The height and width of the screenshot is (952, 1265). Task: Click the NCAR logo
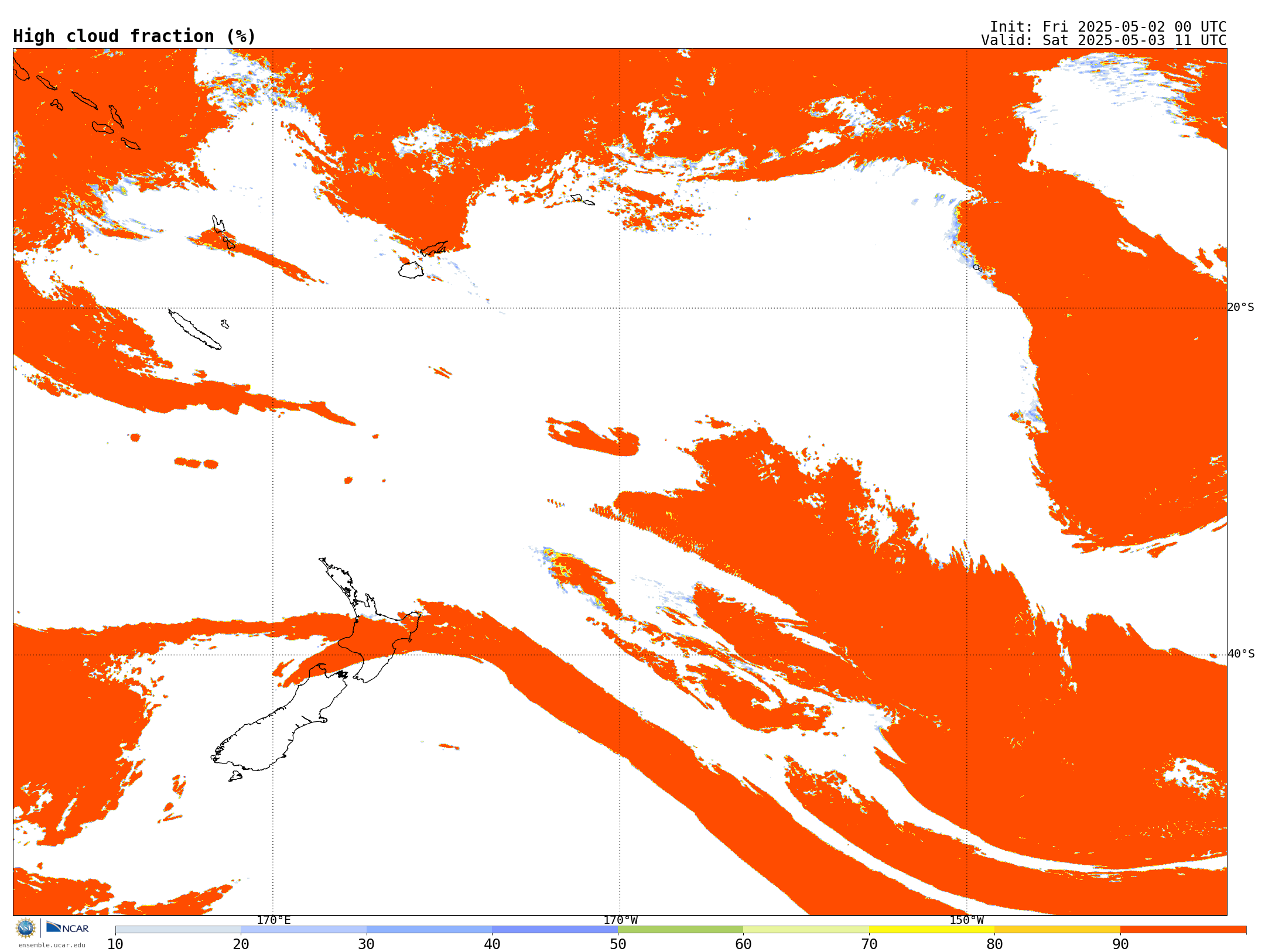67,927
